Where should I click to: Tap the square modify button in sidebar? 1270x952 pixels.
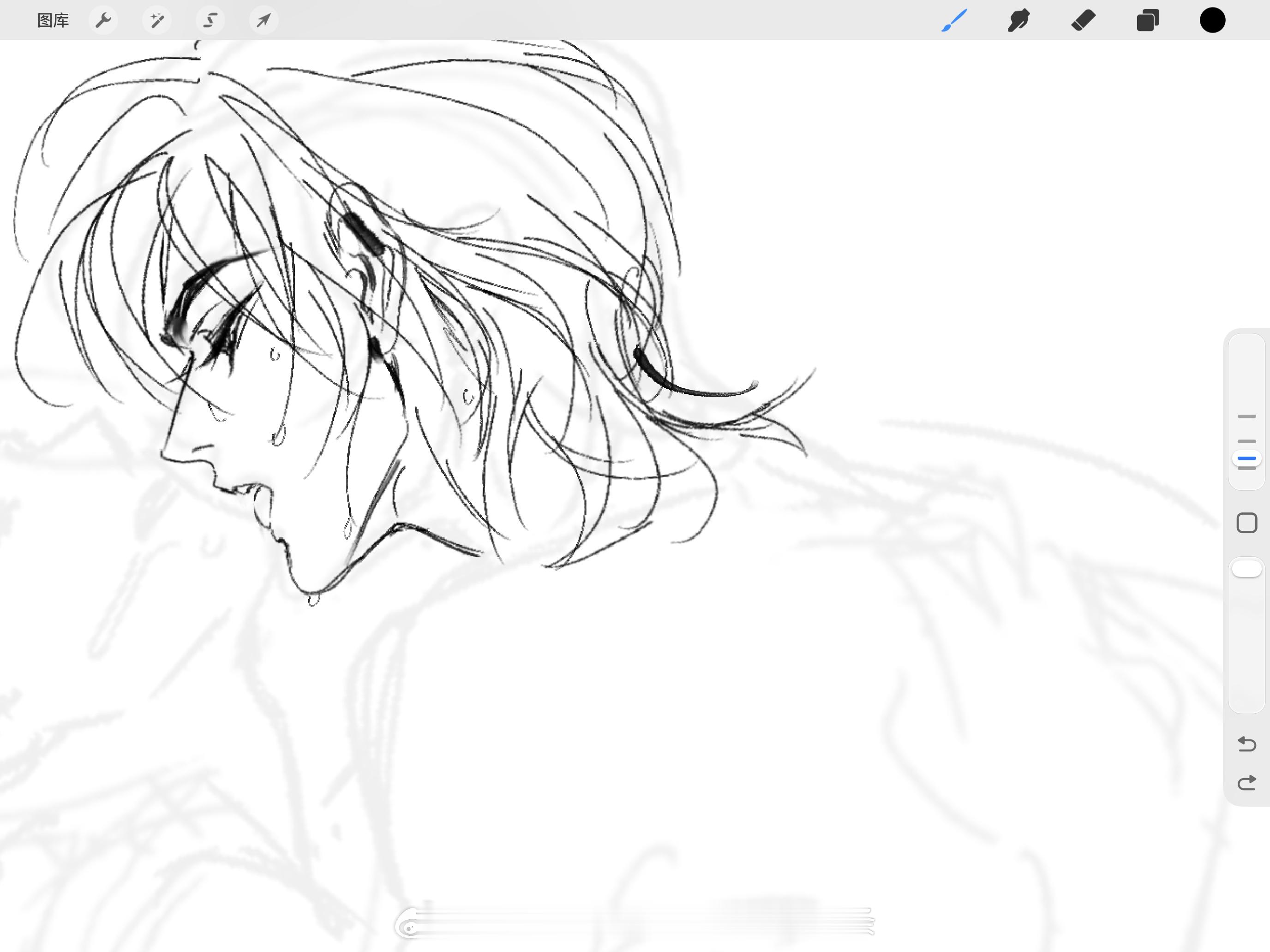pyautogui.click(x=1246, y=523)
